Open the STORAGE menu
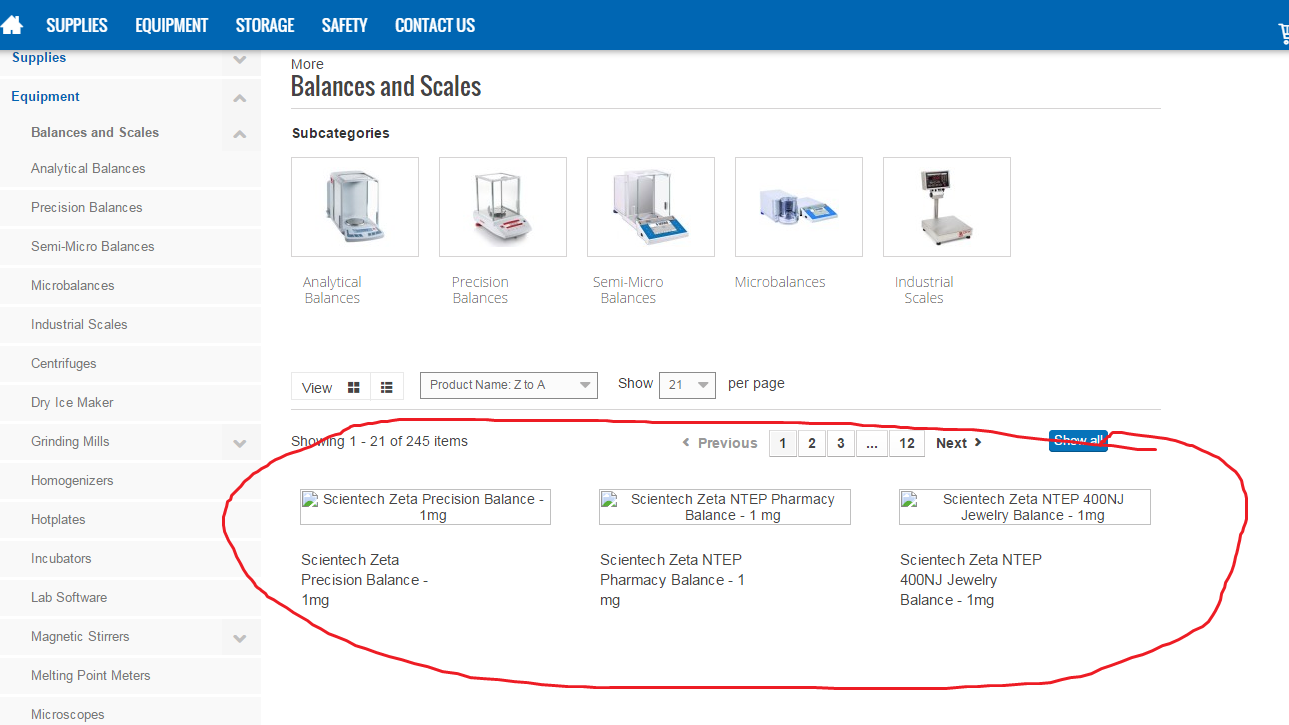The image size is (1289, 725). point(265,25)
